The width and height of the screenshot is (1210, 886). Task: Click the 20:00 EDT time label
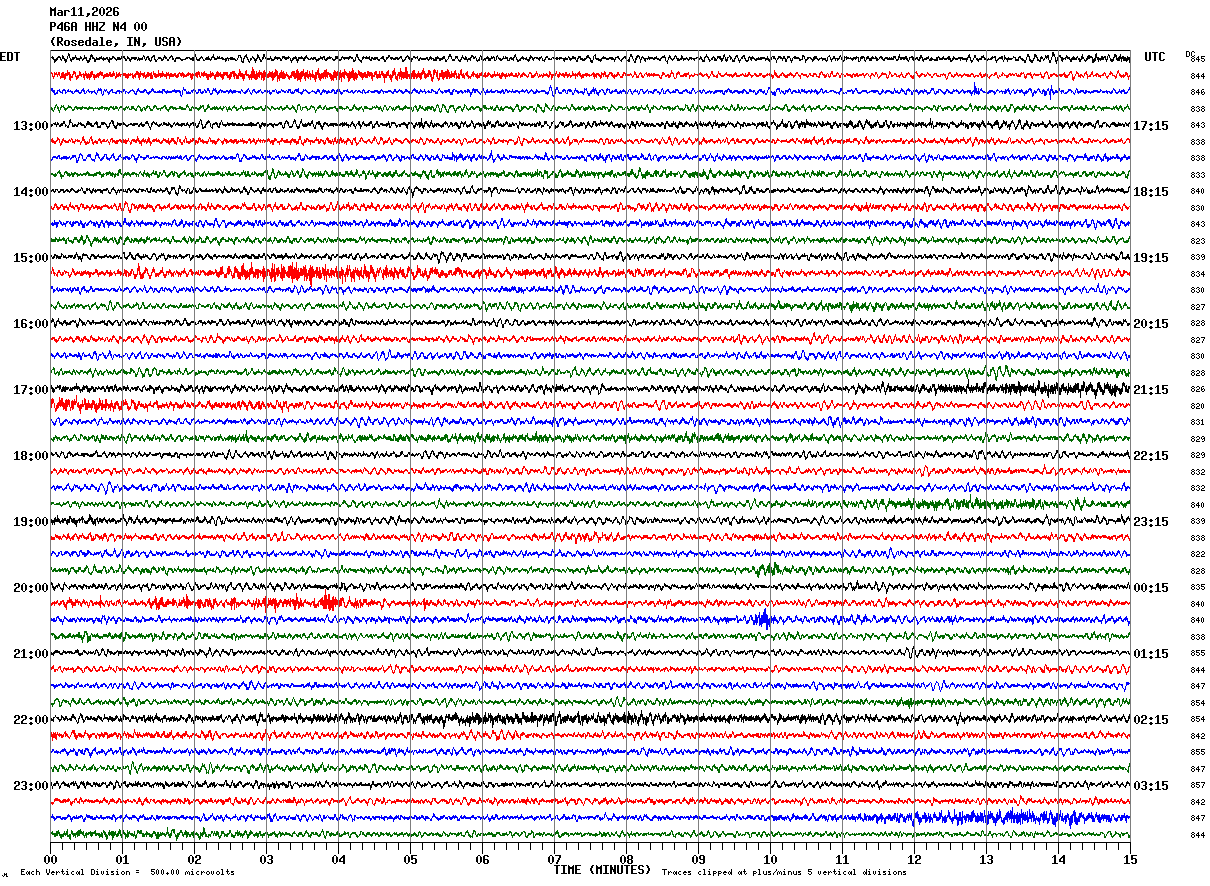30,588
